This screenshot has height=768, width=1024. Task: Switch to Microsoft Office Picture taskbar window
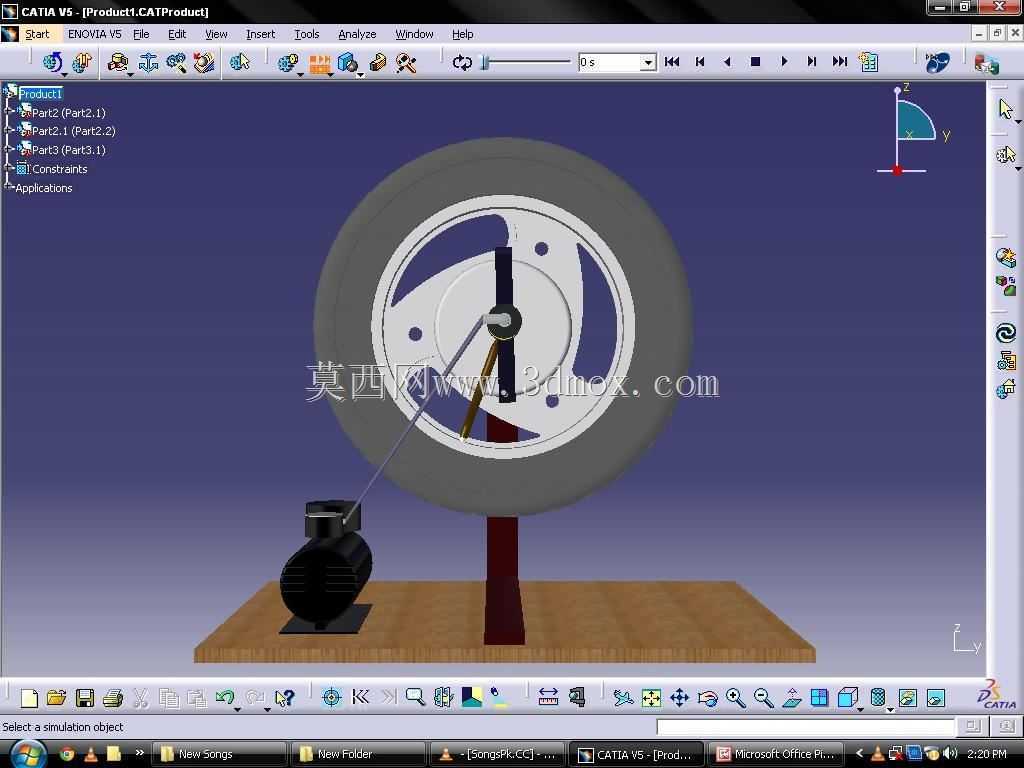pyautogui.click(x=776, y=754)
